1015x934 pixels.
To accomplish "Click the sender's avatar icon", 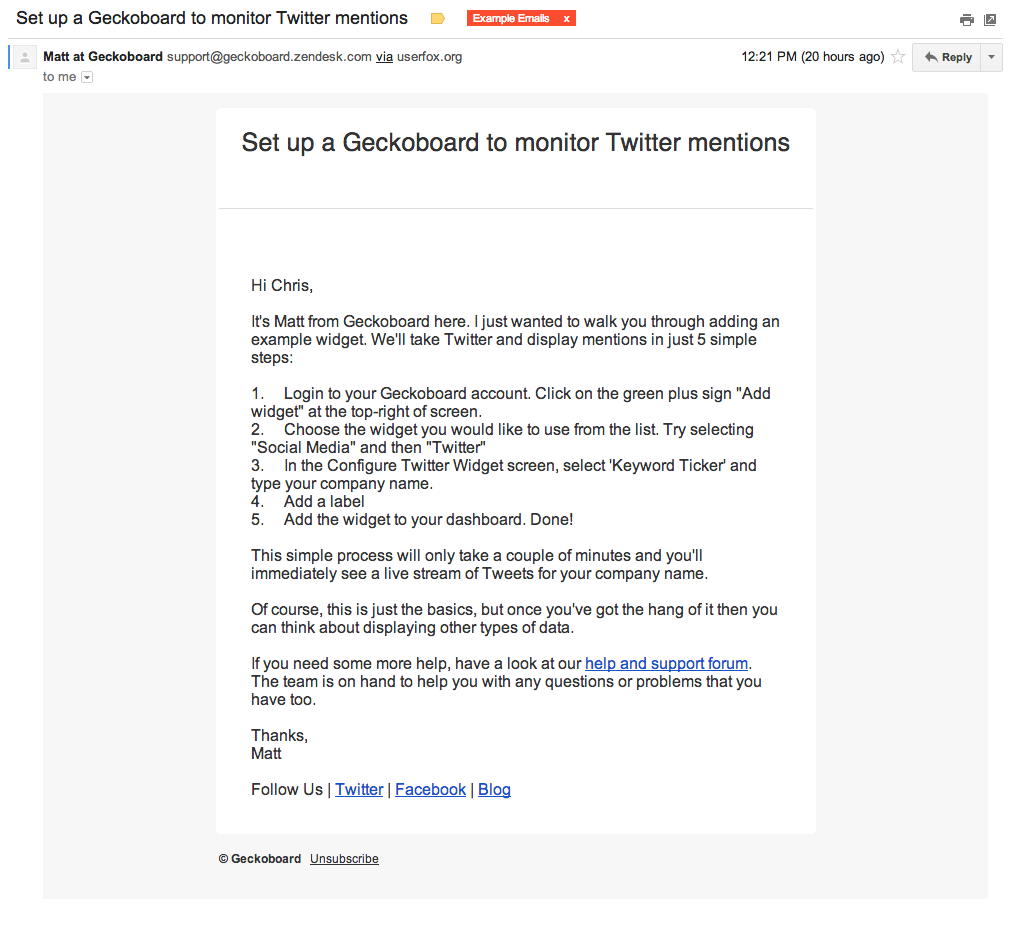I will [x=25, y=57].
